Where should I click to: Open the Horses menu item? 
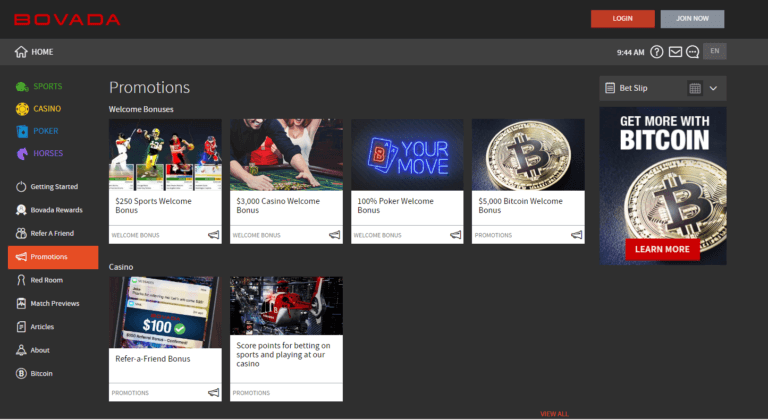(x=48, y=153)
